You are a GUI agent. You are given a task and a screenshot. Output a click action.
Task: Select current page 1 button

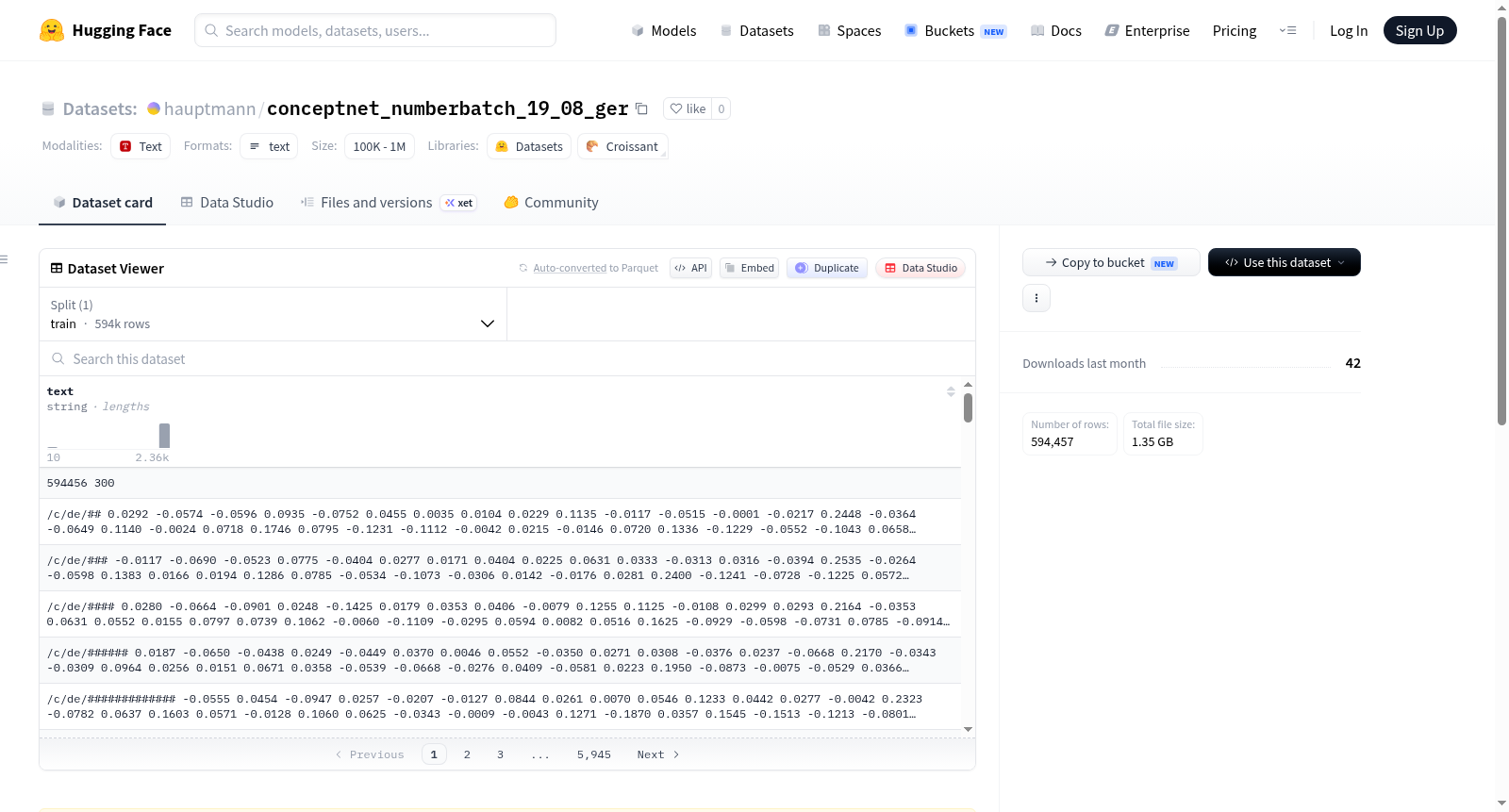pyautogui.click(x=434, y=754)
